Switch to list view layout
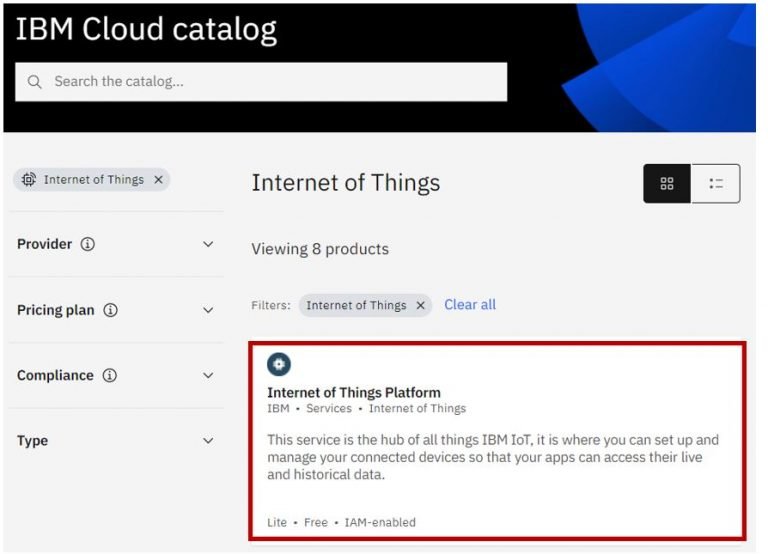Image resolution: width=768 pixels, height=554 pixels. (716, 184)
